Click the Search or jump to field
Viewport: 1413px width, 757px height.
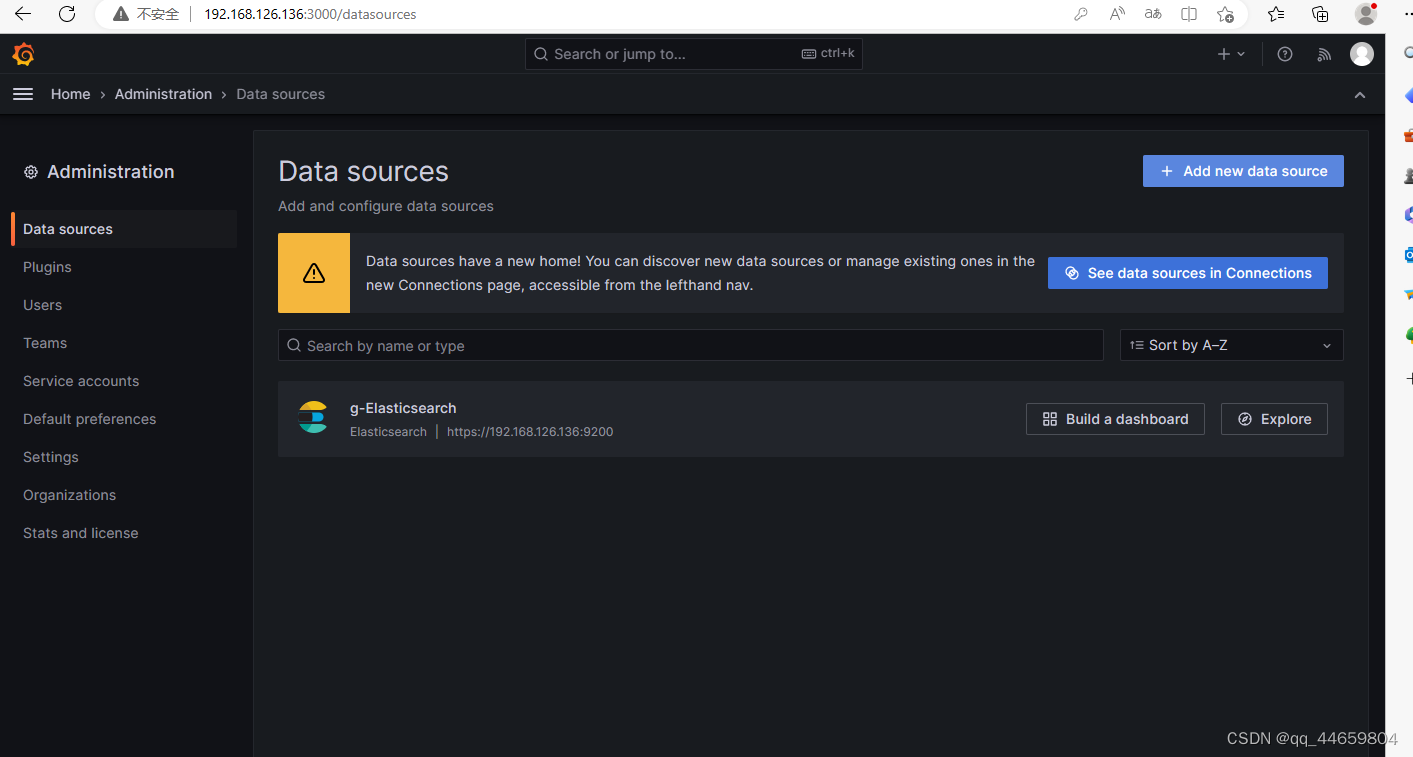[x=693, y=54]
